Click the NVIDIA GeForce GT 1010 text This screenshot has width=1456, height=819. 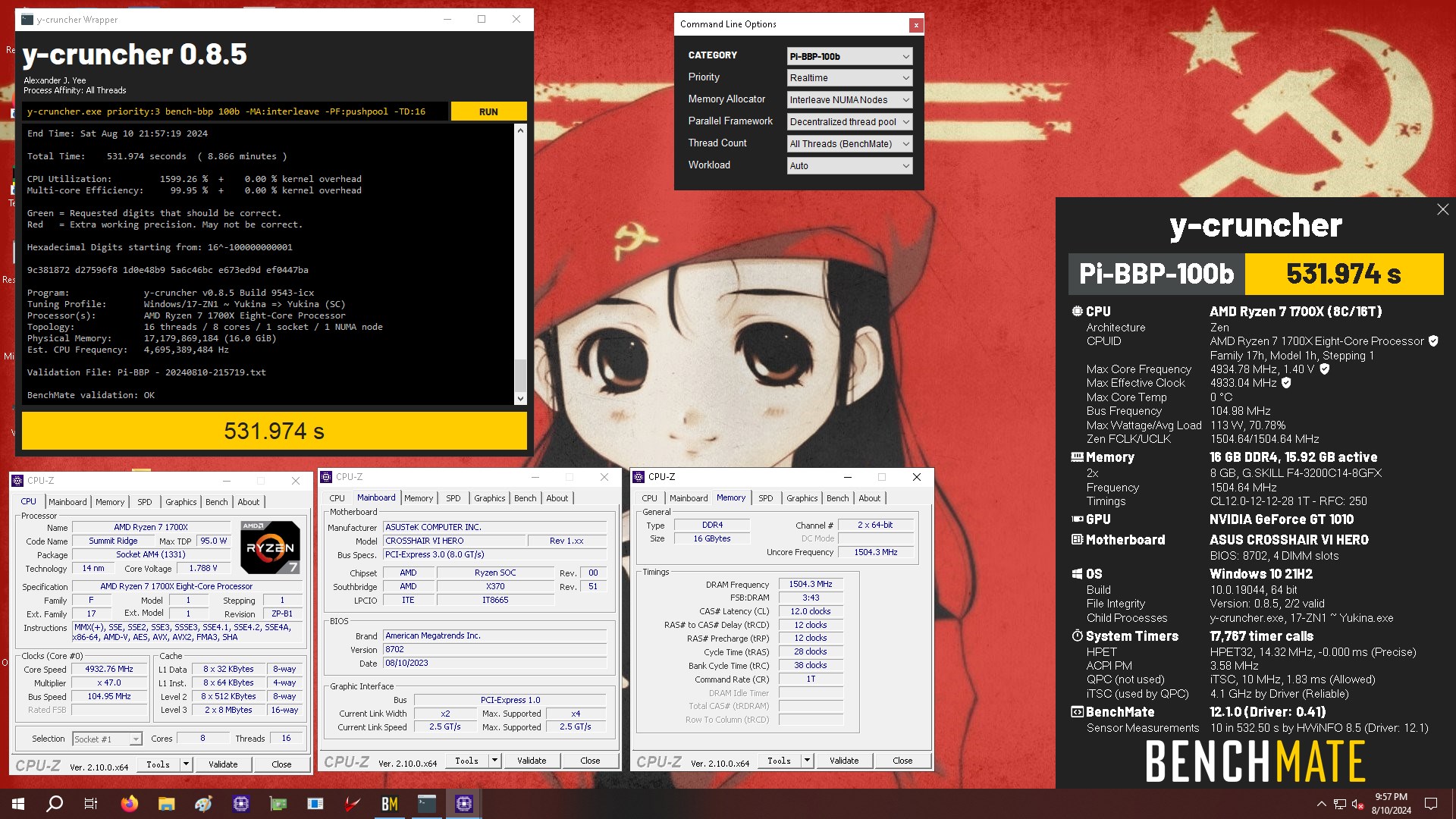tap(1282, 519)
